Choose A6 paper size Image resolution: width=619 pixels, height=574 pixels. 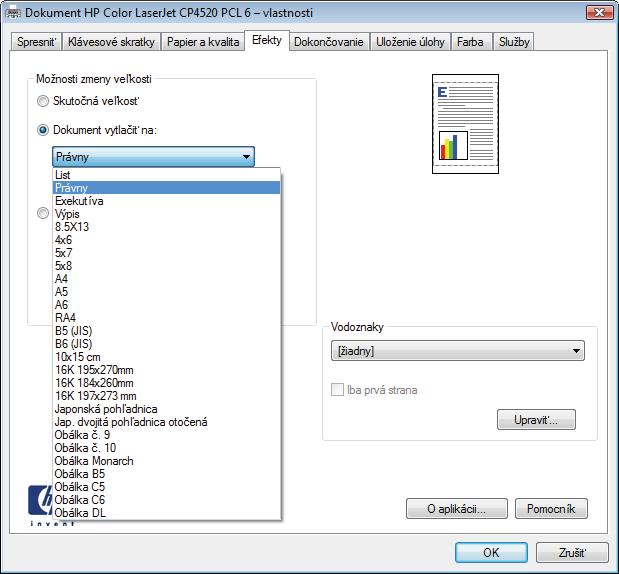[167, 305]
